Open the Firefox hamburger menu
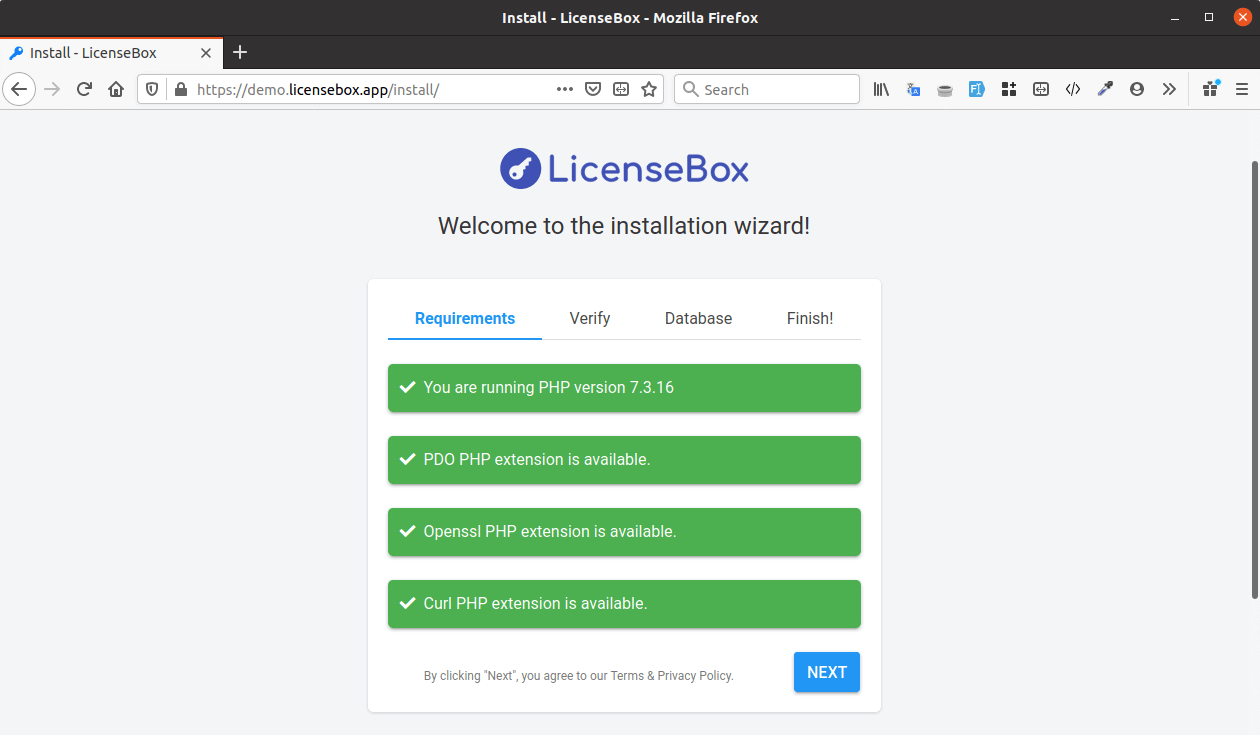This screenshot has width=1260, height=735. [x=1242, y=89]
